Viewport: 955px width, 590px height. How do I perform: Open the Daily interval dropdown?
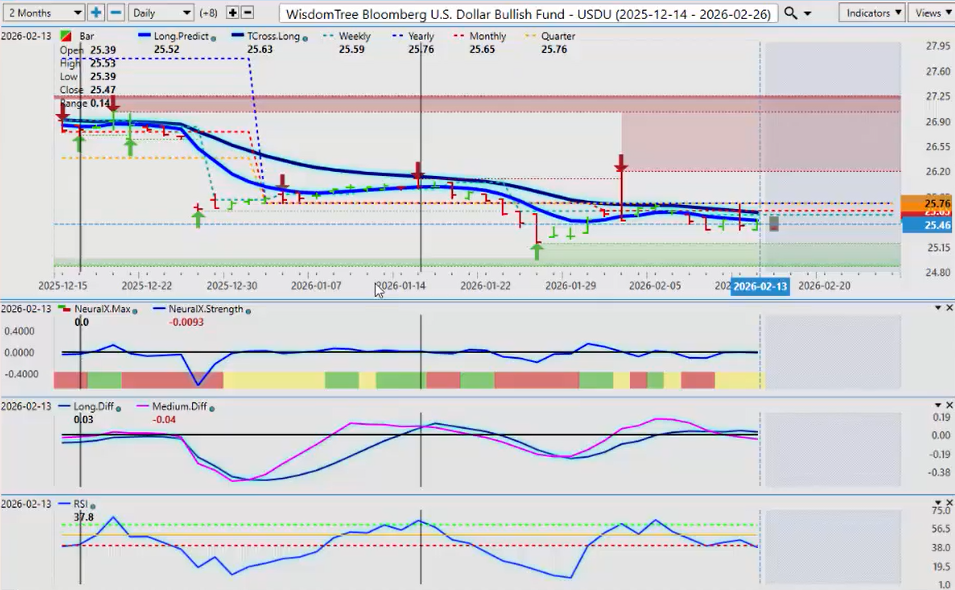(x=160, y=13)
